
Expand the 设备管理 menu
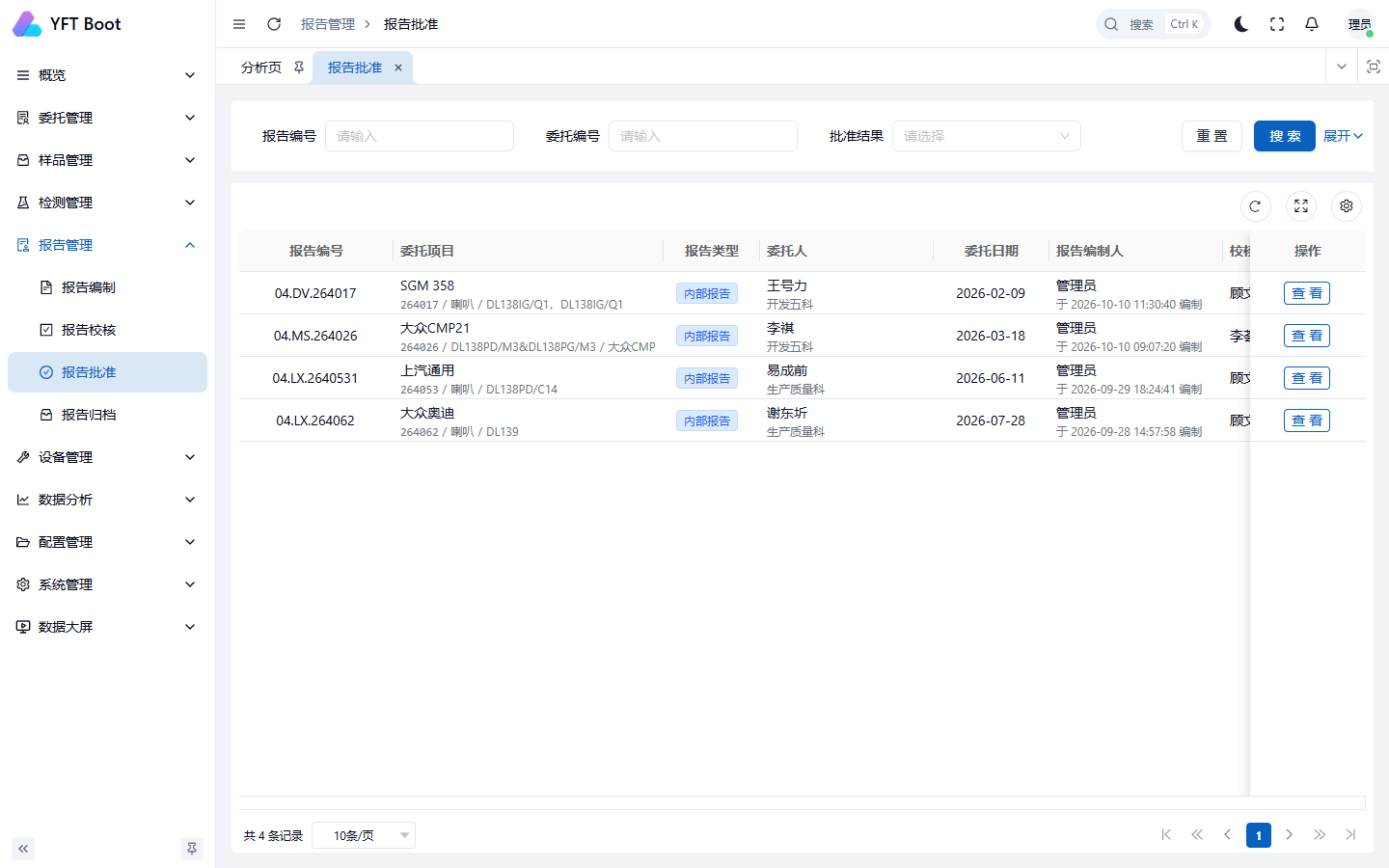tap(107, 457)
